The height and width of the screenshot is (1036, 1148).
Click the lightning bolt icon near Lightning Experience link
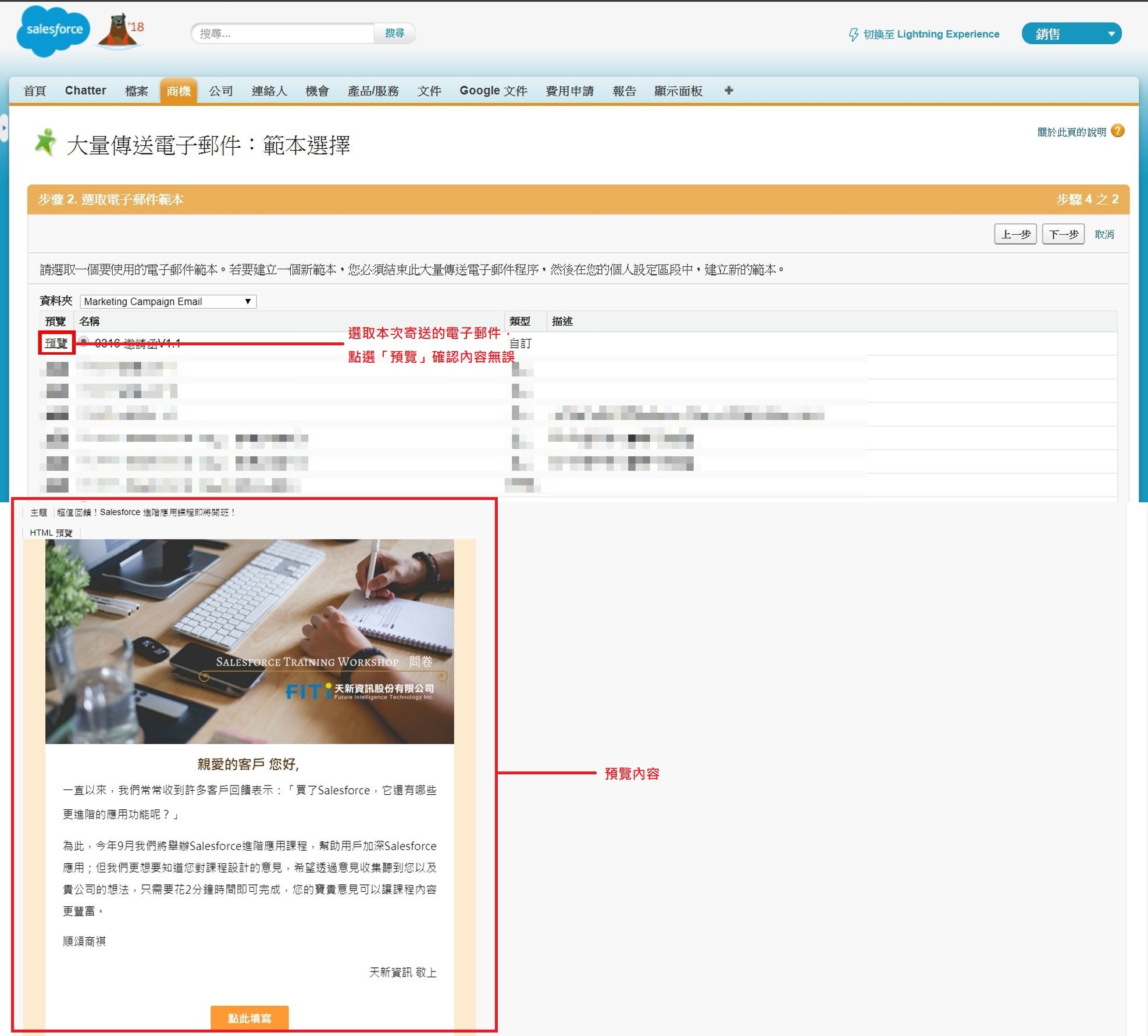point(853,34)
